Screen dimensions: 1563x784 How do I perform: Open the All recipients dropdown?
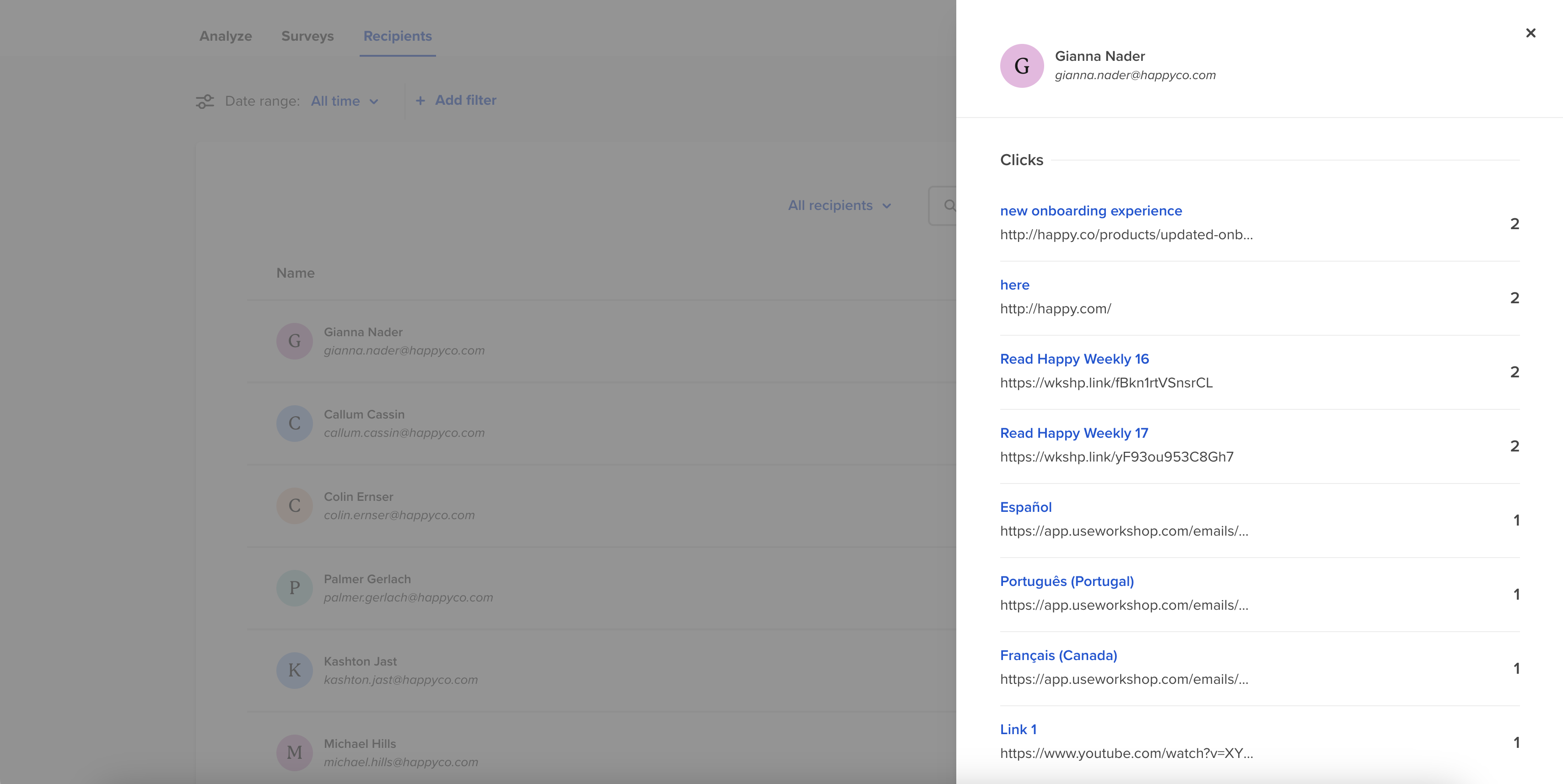click(840, 205)
